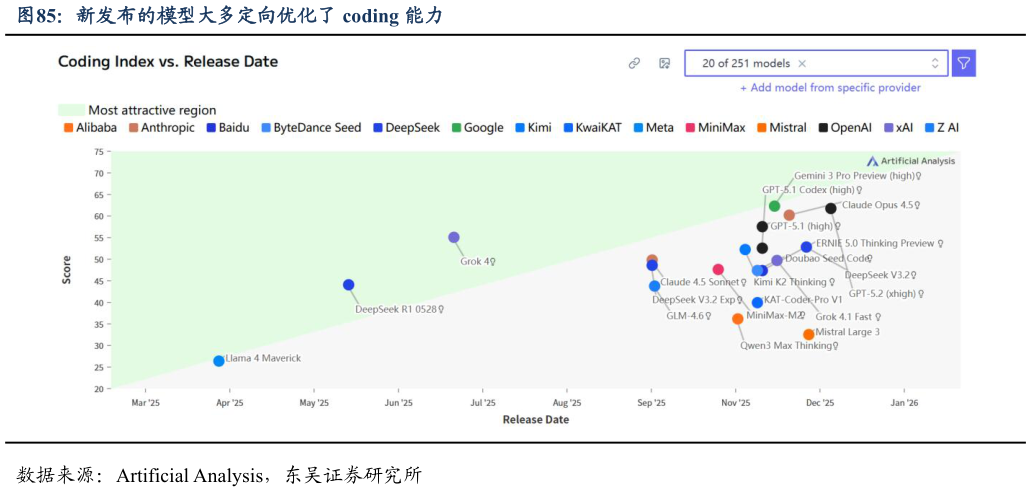
Task: Click the download chart image icon
Action: [664, 63]
